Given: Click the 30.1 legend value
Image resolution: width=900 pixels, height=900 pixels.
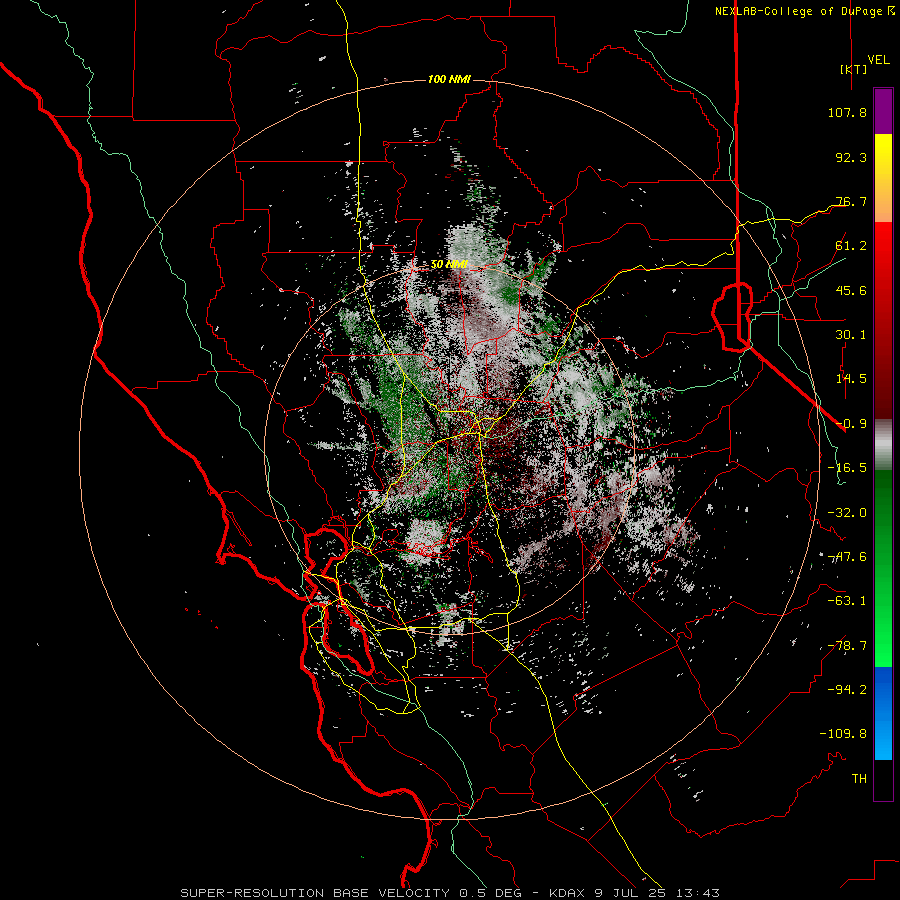Looking at the screenshot, I should (x=851, y=335).
